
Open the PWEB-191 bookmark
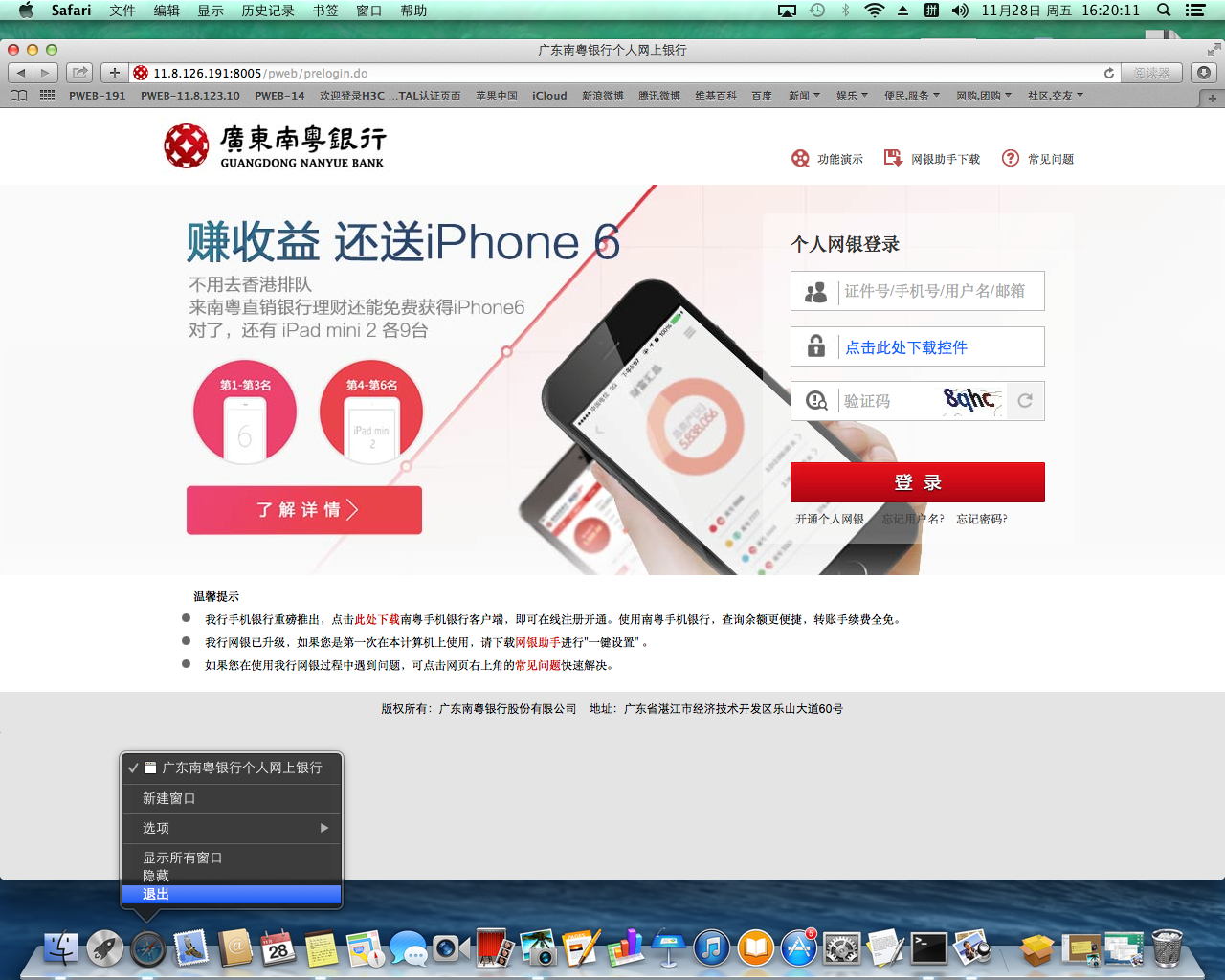[98, 96]
